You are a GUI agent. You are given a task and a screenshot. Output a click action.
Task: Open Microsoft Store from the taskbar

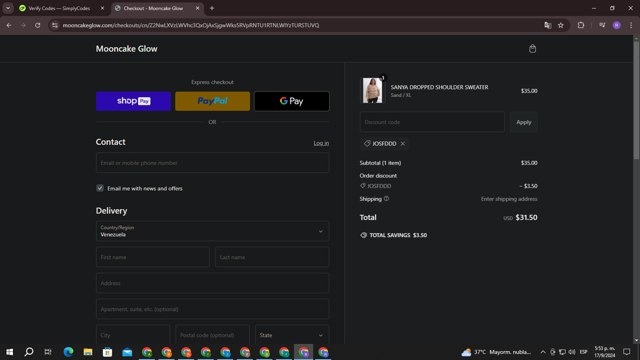tap(107, 352)
